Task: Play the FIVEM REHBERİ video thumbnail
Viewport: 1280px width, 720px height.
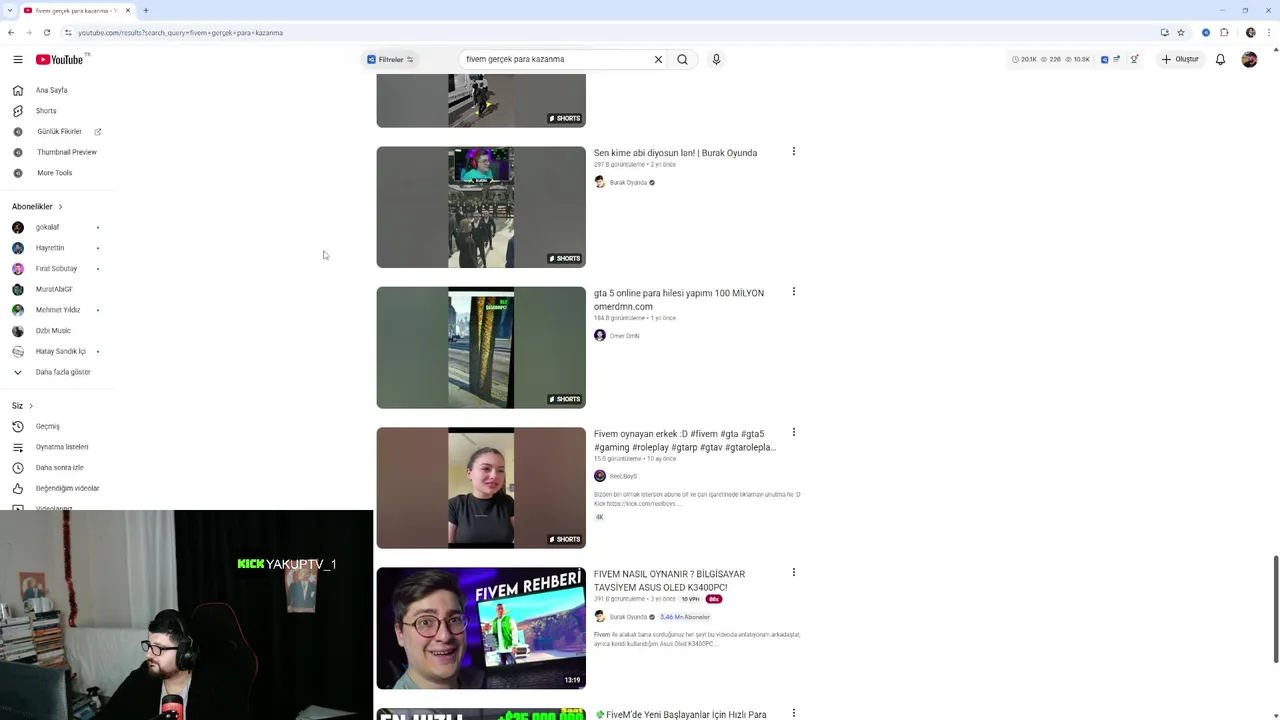Action: [481, 628]
